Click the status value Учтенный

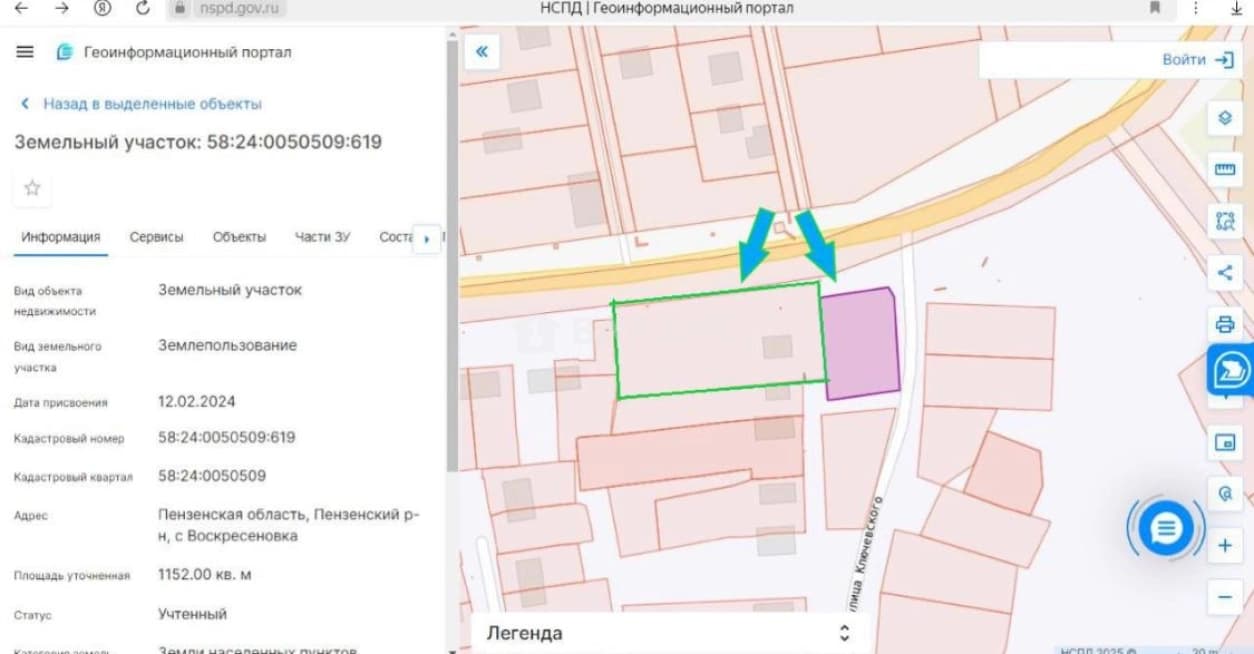tap(192, 613)
